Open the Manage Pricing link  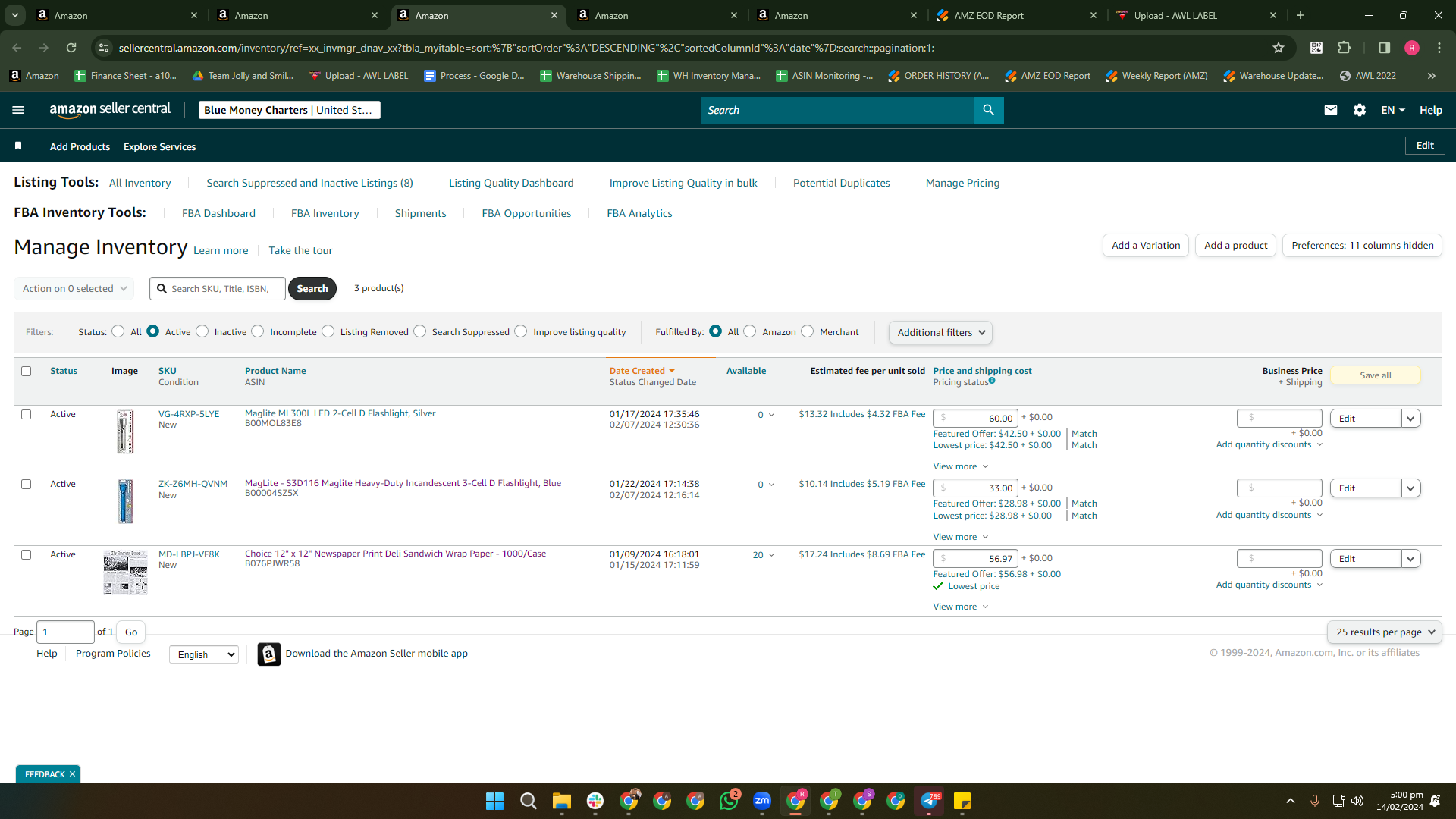[x=962, y=183]
